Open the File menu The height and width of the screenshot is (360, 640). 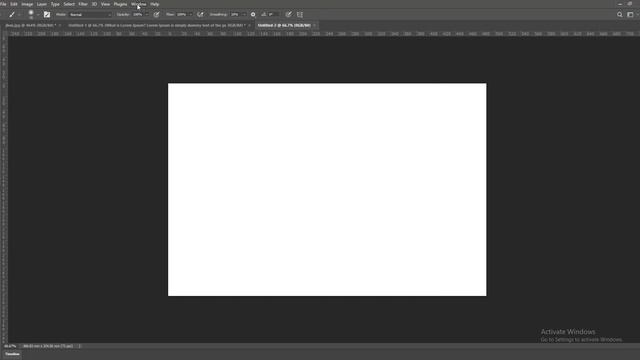3,4
